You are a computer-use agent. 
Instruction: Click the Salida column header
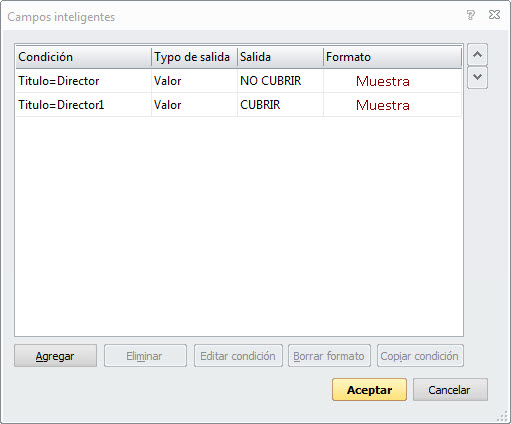(280, 57)
